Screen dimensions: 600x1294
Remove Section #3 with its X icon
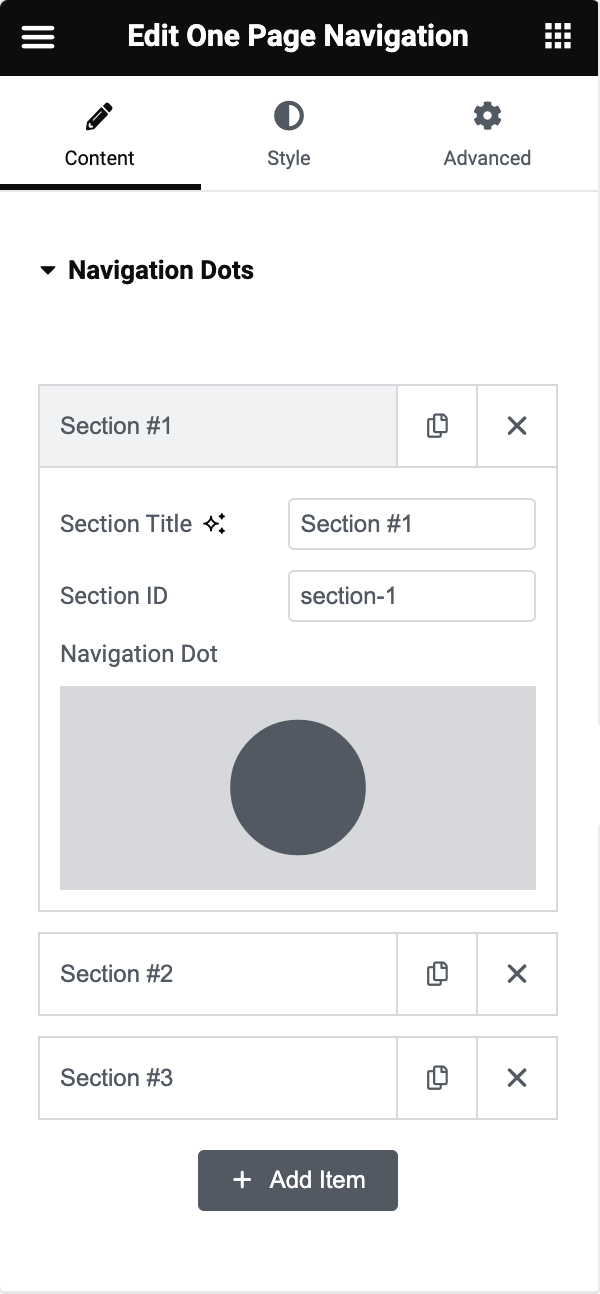pyautogui.click(x=517, y=1077)
